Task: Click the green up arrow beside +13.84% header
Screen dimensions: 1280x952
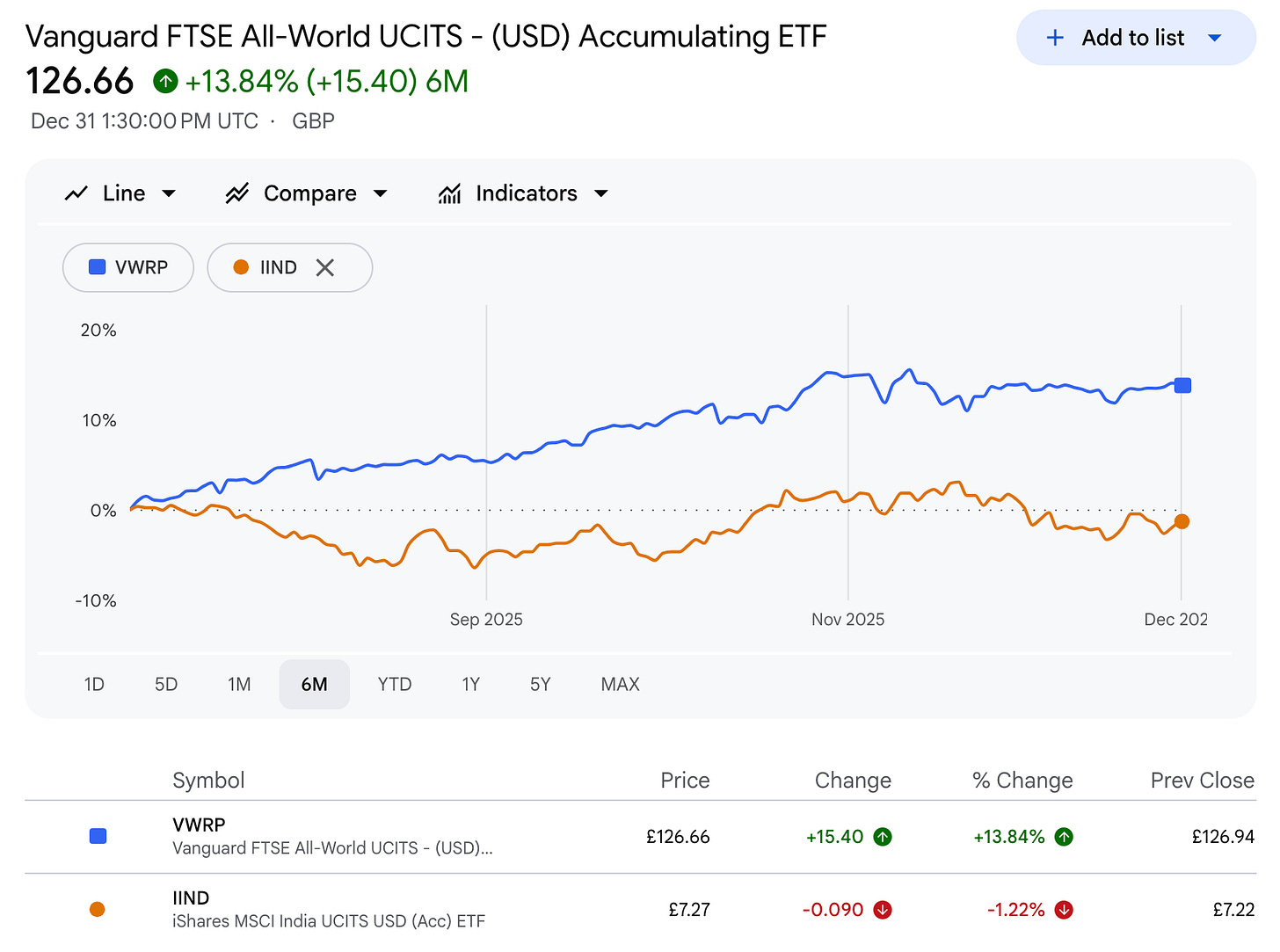Action: point(165,82)
